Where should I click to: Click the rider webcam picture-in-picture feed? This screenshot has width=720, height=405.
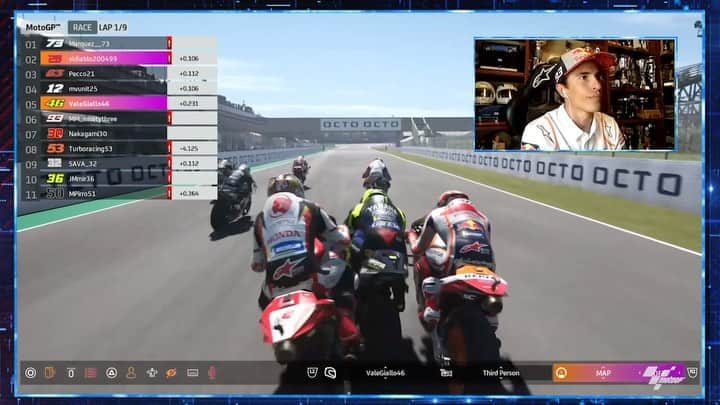pyautogui.click(x=575, y=95)
